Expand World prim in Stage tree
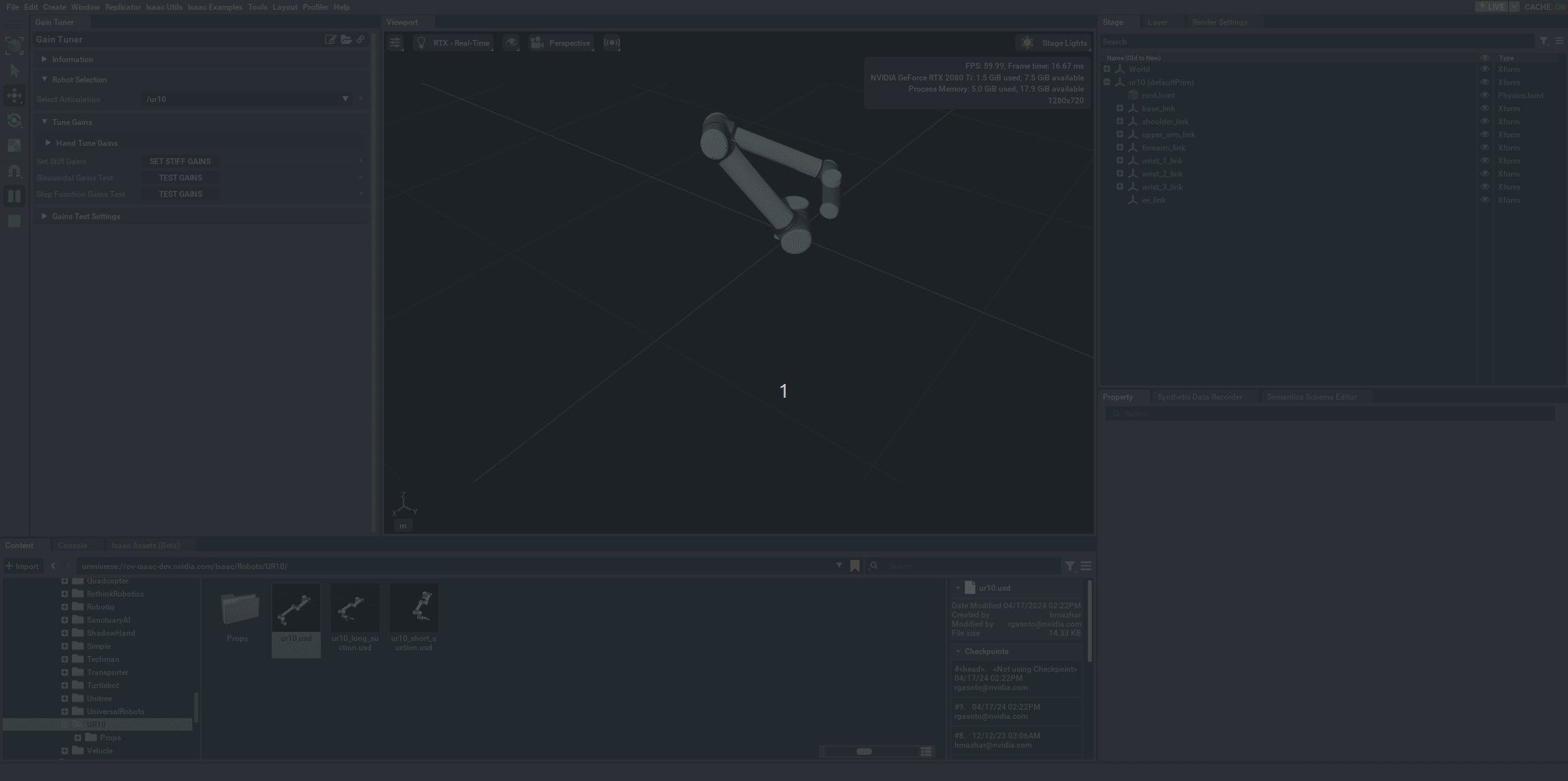This screenshot has height=781, width=1568. coord(1107,69)
